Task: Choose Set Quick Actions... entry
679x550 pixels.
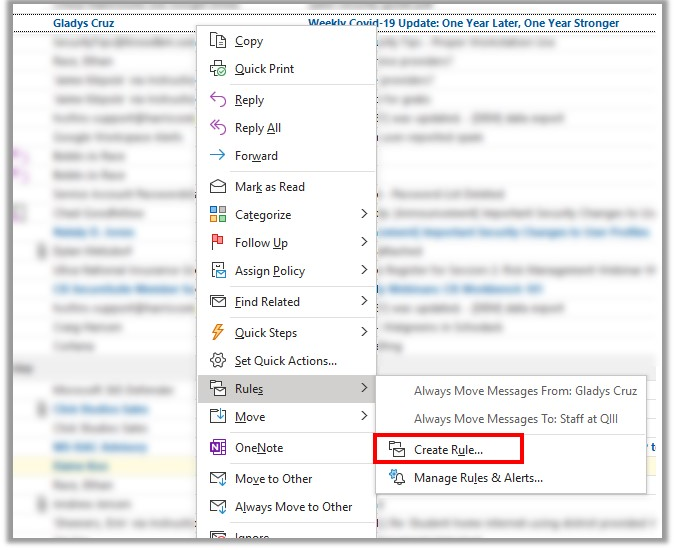Action: pyautogui.click(x=287, y=360)
